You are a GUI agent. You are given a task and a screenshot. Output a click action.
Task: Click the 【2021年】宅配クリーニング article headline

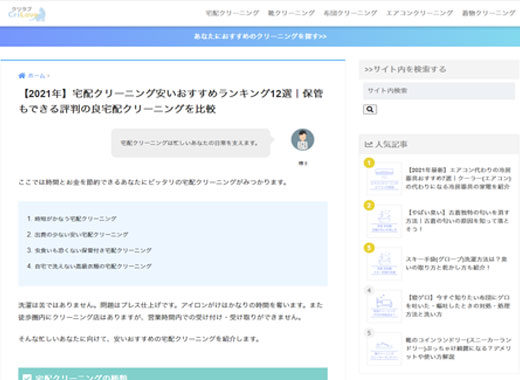[x=171, y=101]
